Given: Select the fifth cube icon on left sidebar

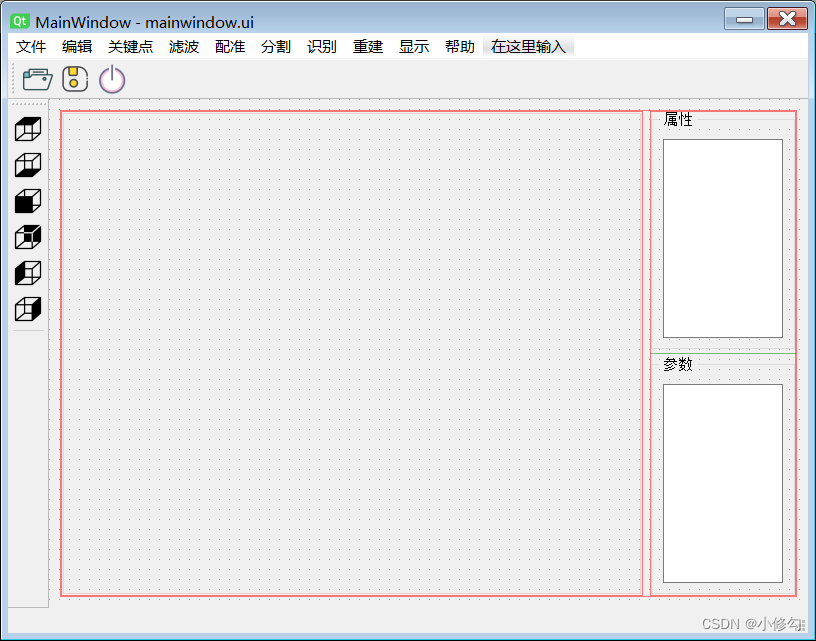Looking at the screenshot, I should coord(27,273).
